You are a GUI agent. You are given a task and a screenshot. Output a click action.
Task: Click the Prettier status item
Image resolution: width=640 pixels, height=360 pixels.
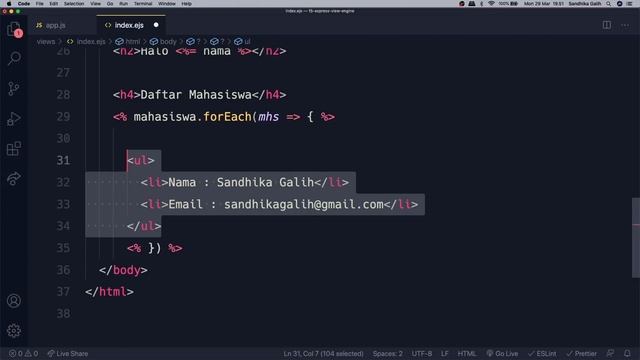click(x=581, y=353)
